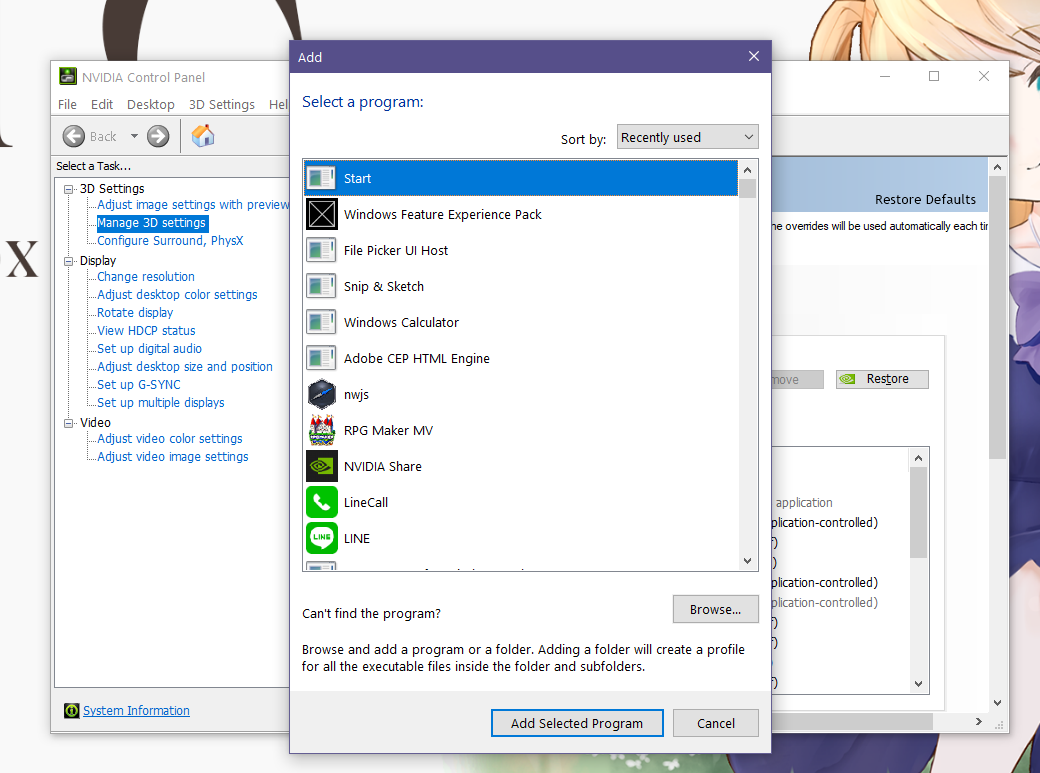Click Restore Defaults in NVIDIA panel

(925, 200)
